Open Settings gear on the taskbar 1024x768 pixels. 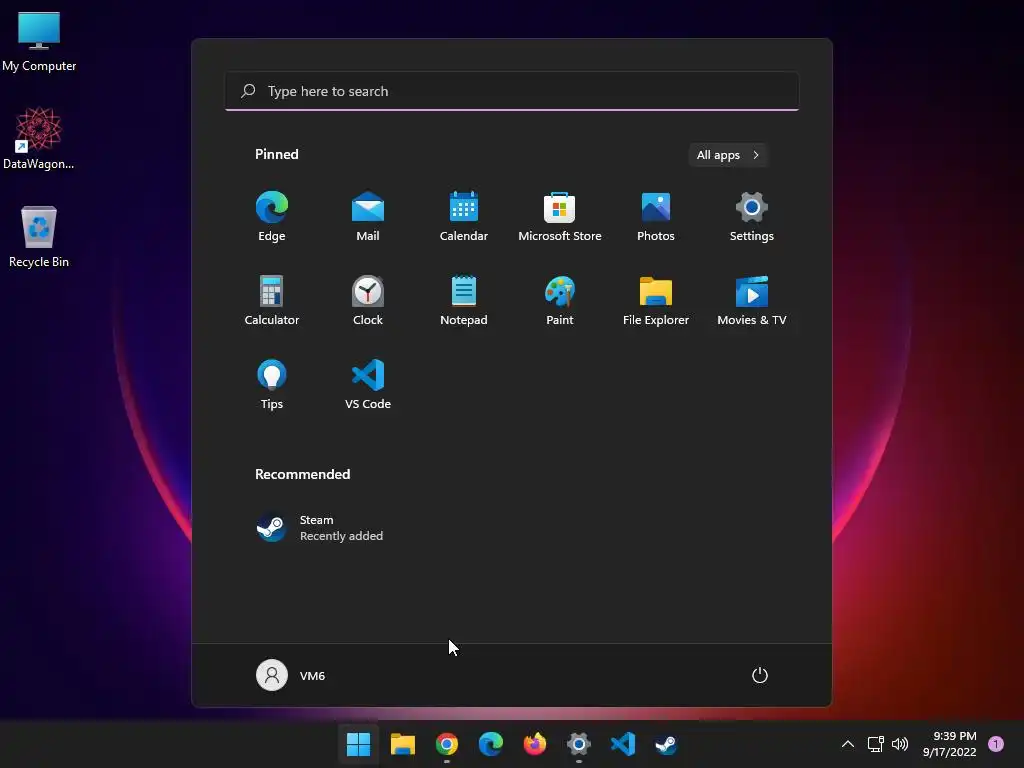pyautogui.click(x=579, y=744)
